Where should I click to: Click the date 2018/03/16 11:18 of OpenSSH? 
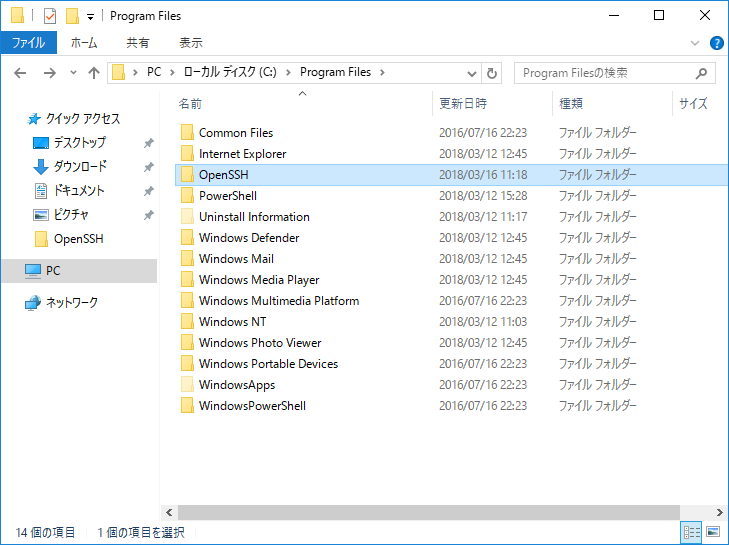pyautogui.click(x=483, y=175)
